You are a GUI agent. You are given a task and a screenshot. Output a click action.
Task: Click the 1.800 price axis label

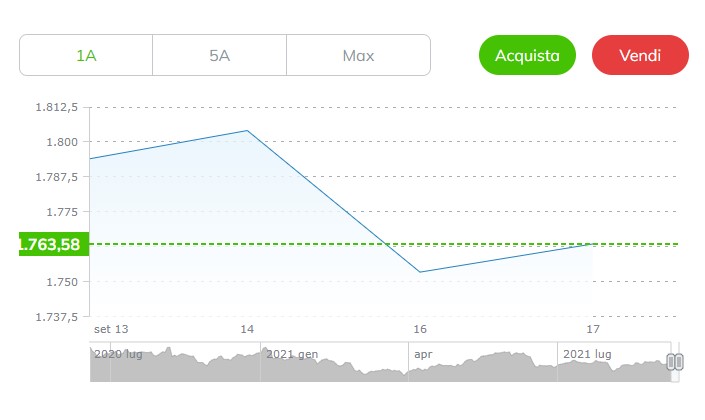click(62, 142)
